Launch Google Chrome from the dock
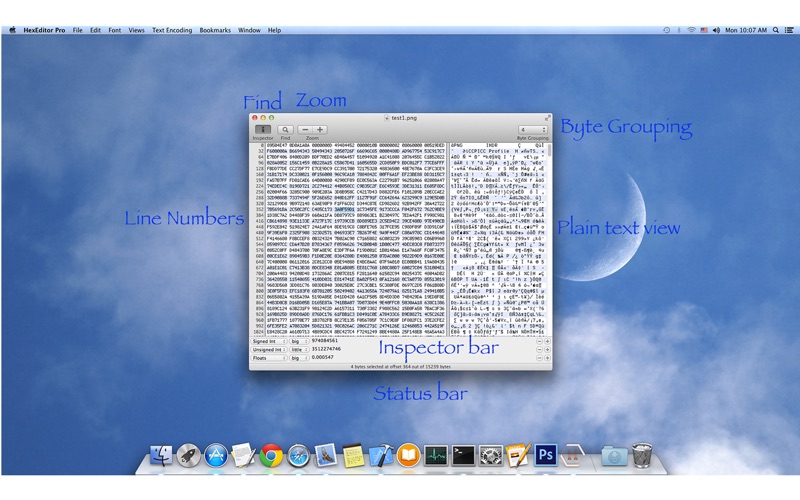This screenshot has height=500, width=800. point(271,455)
